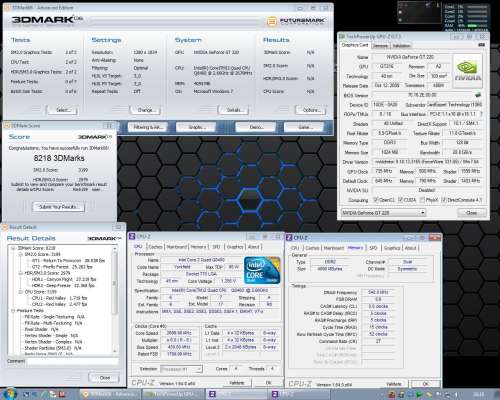
Task: Click OK in CPU-Z window showing processor
Action: tap(268, 383)
